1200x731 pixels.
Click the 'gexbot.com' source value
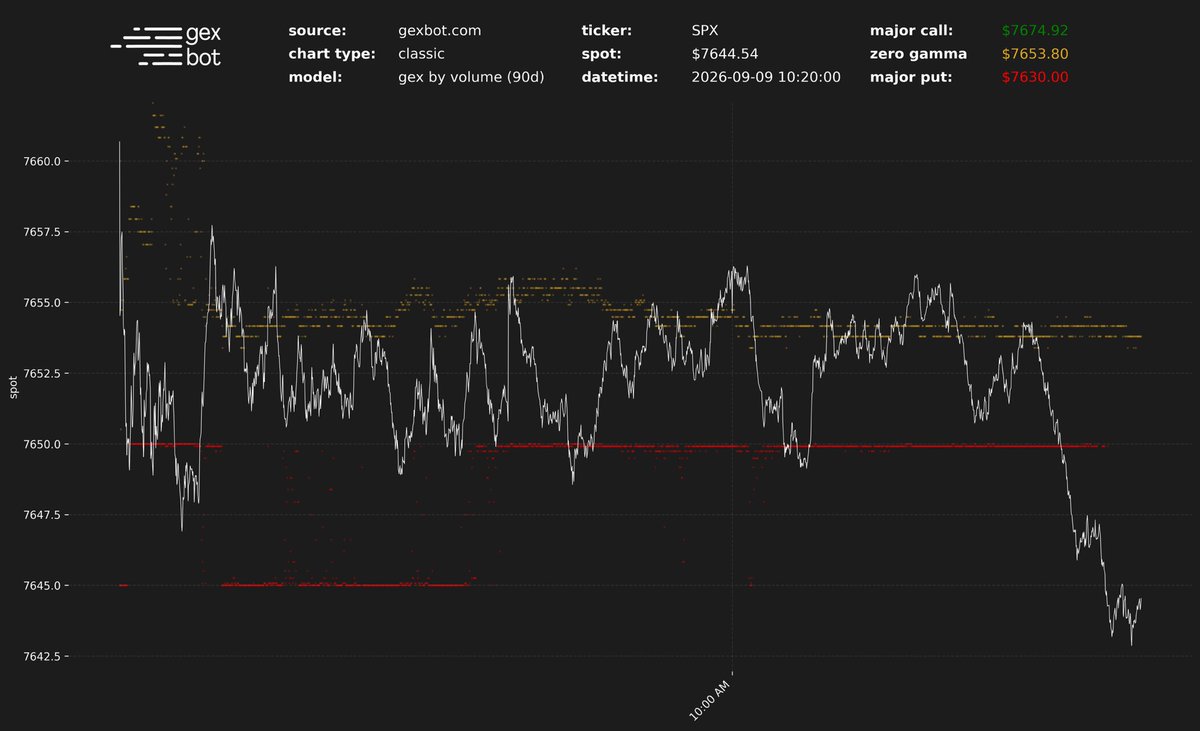coord(439,31)
